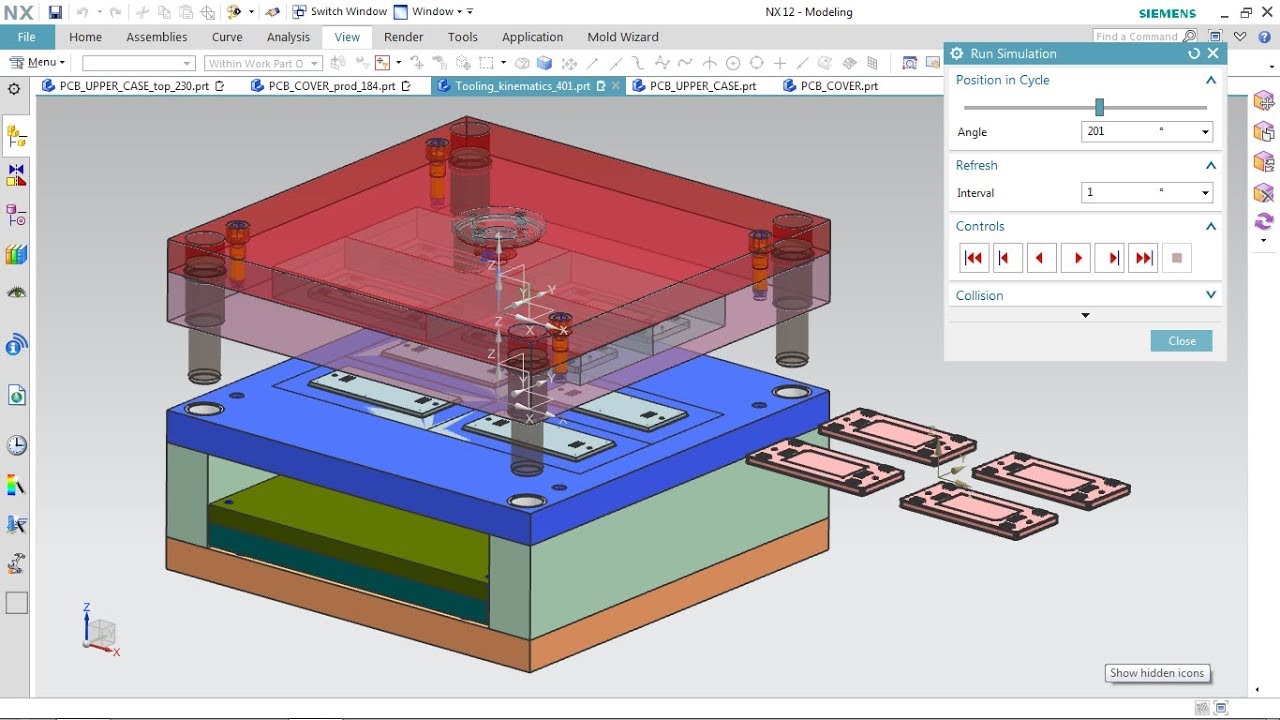Switch to the Tools ribbon tab

click(x=462, y=37)
